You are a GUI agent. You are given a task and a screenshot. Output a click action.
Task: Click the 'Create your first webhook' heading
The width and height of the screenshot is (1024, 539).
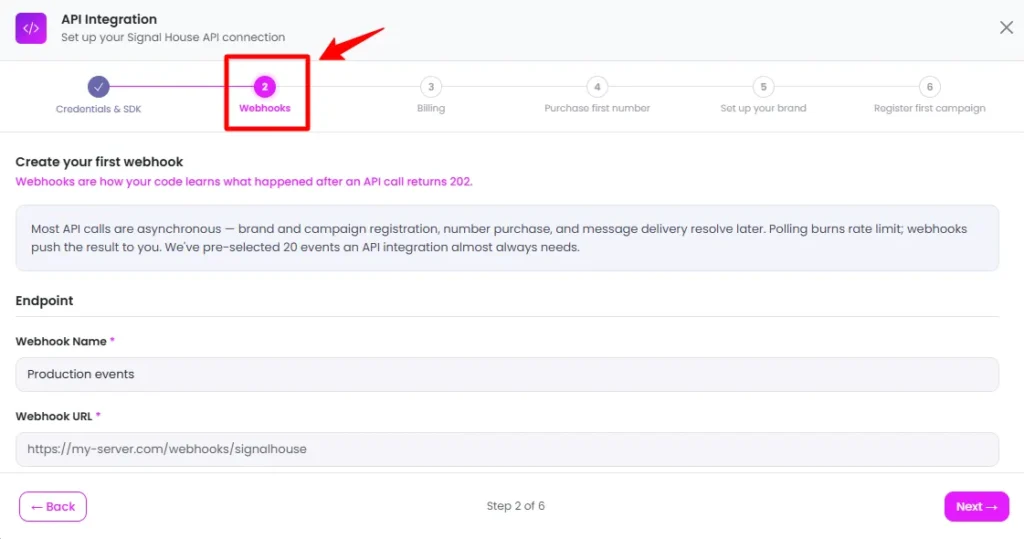pos(99,161)
